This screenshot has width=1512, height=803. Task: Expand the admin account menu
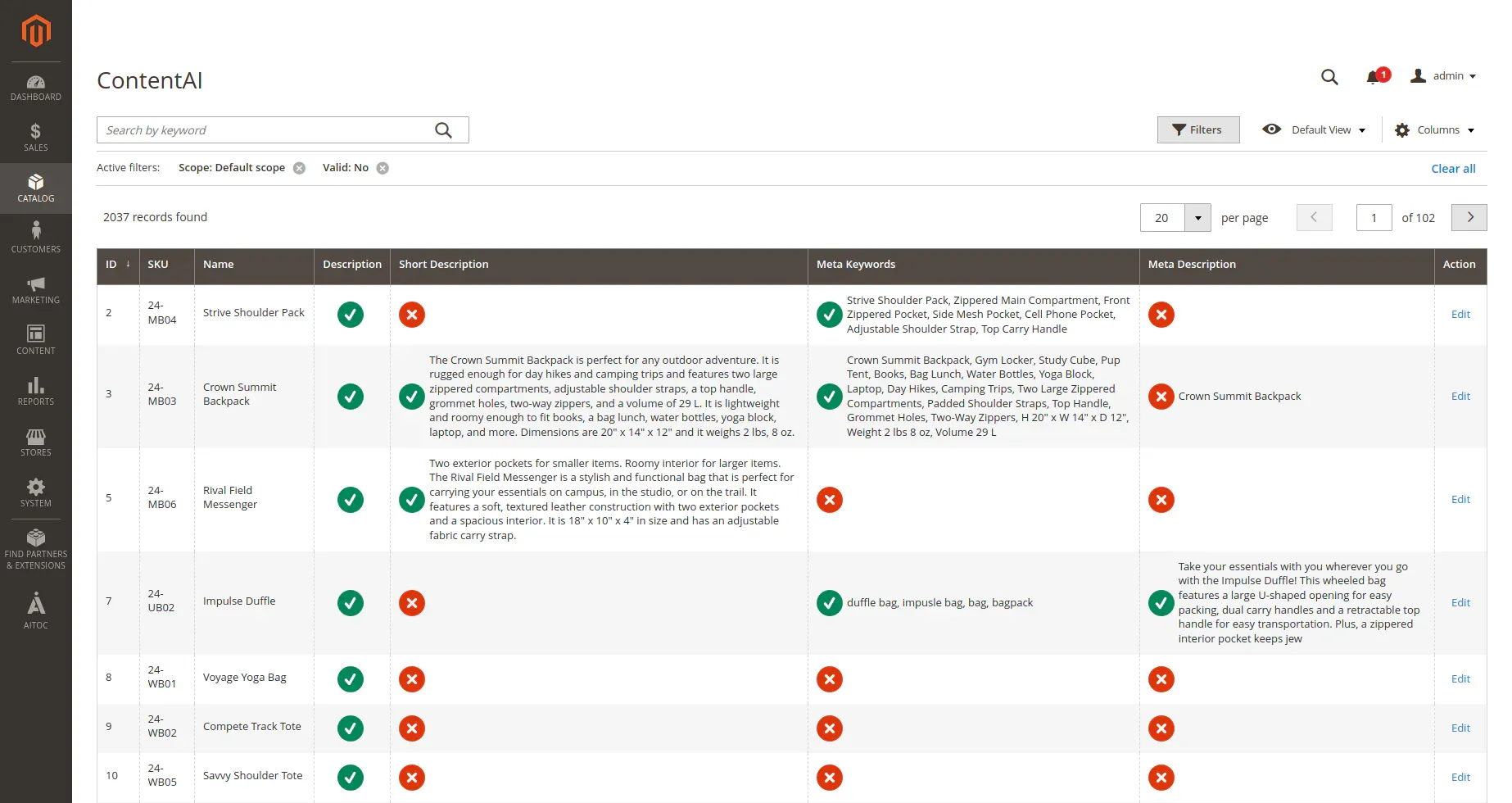tap(1443, 76)
